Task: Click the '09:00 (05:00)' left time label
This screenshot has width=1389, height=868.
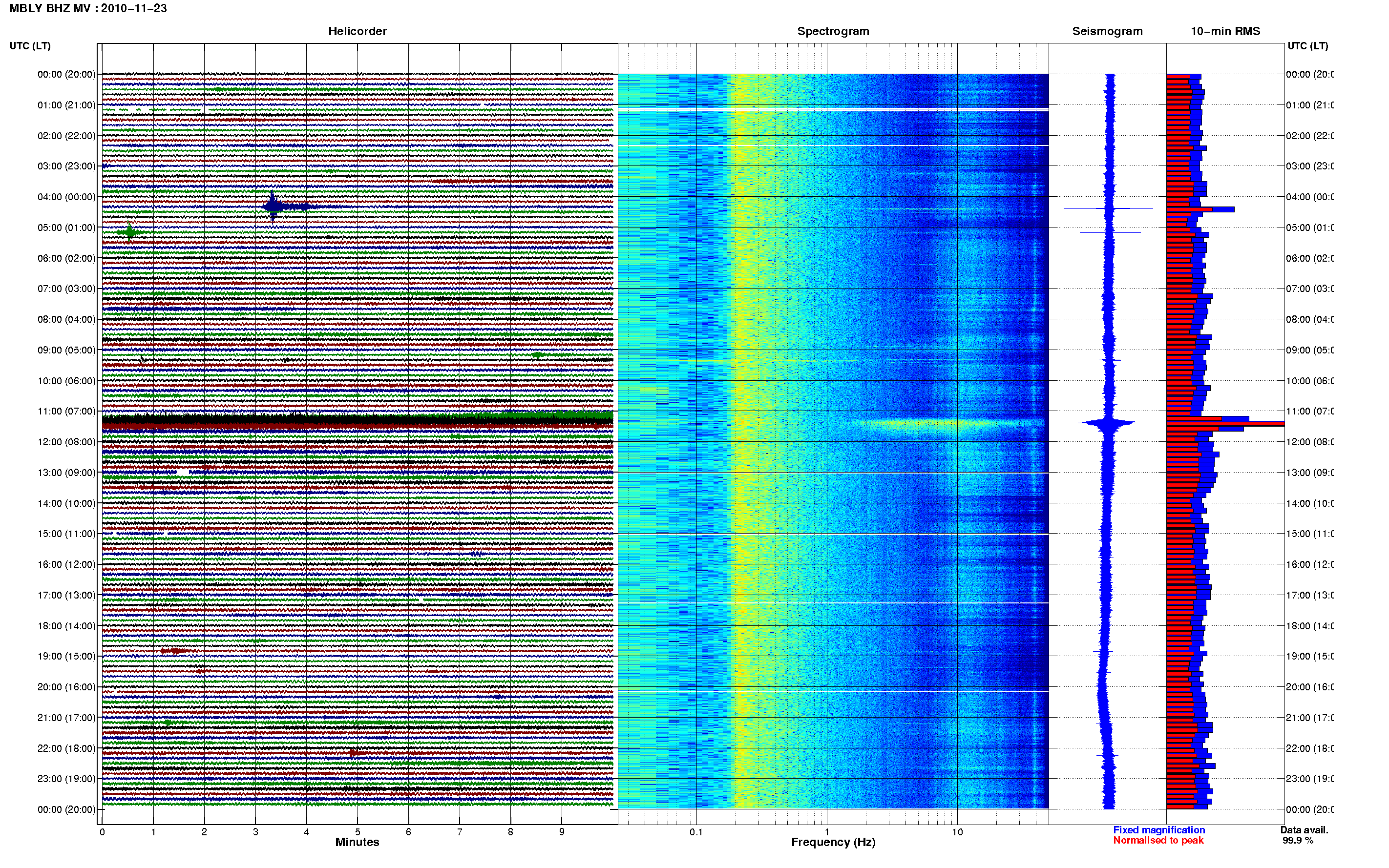Action: 66,350
